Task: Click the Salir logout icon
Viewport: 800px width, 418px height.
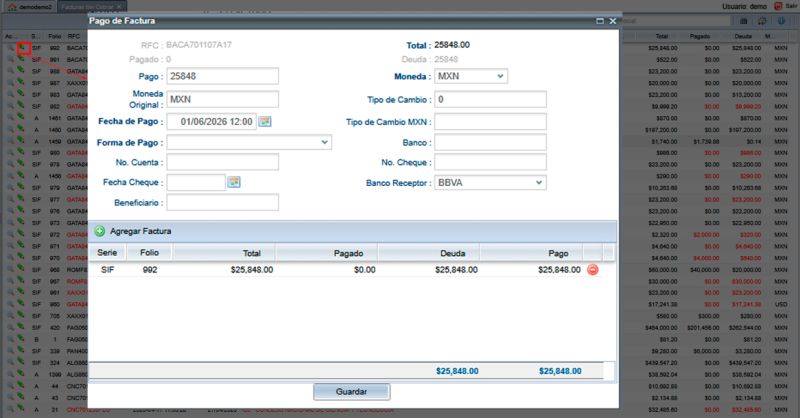Action: click(x=778, y=6)
